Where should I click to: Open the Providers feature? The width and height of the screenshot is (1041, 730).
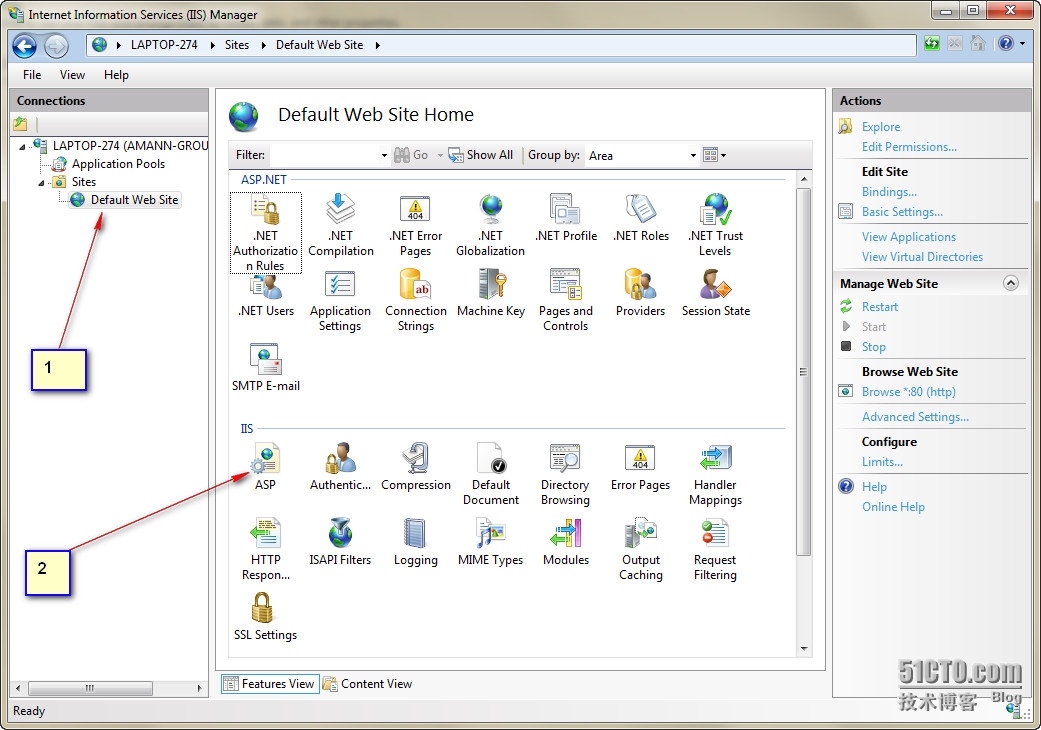pyautogui.click(x=641, y=293)
